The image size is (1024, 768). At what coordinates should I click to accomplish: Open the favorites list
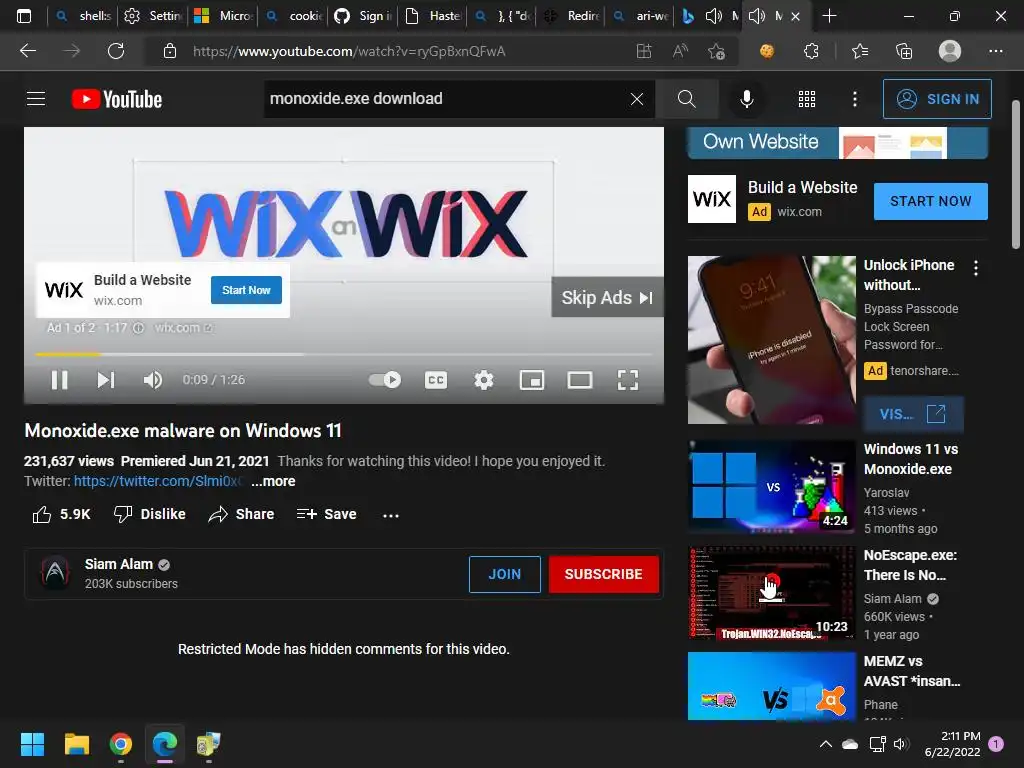(x=860, y=51)
